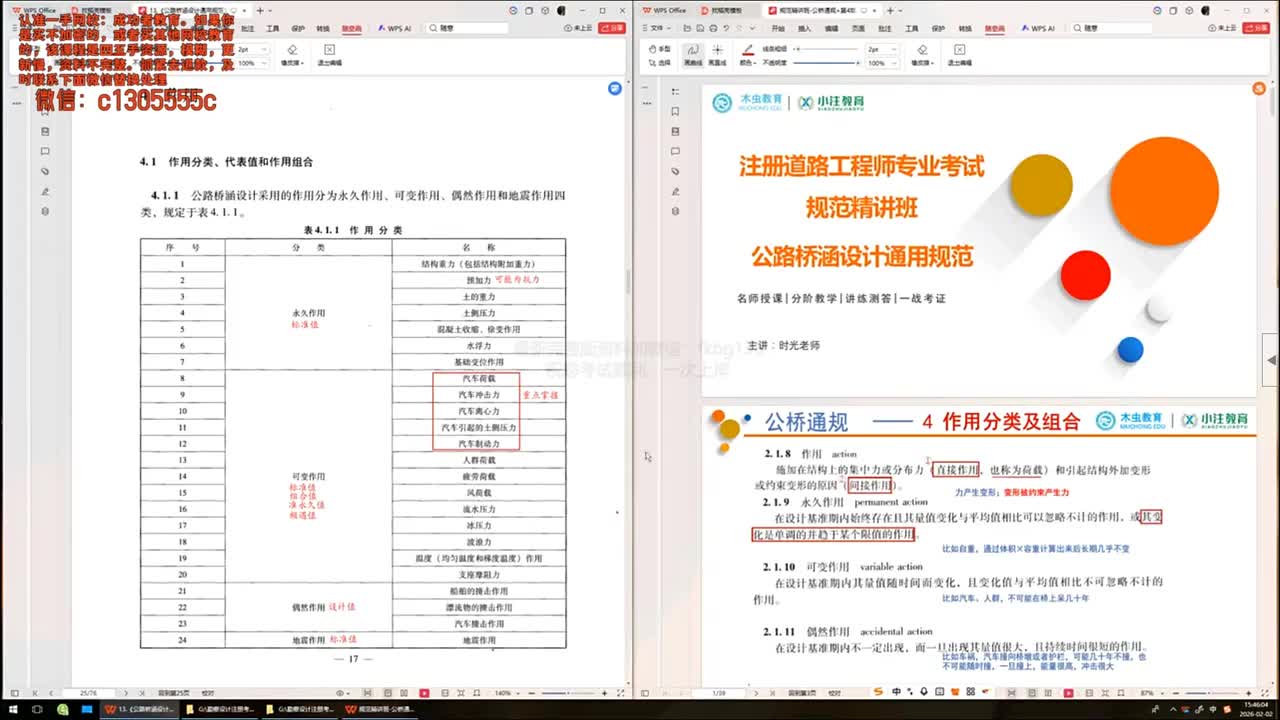Click the 1/39 page number field
This screenshot has width=1280, height=720.
tap(718, 692)
